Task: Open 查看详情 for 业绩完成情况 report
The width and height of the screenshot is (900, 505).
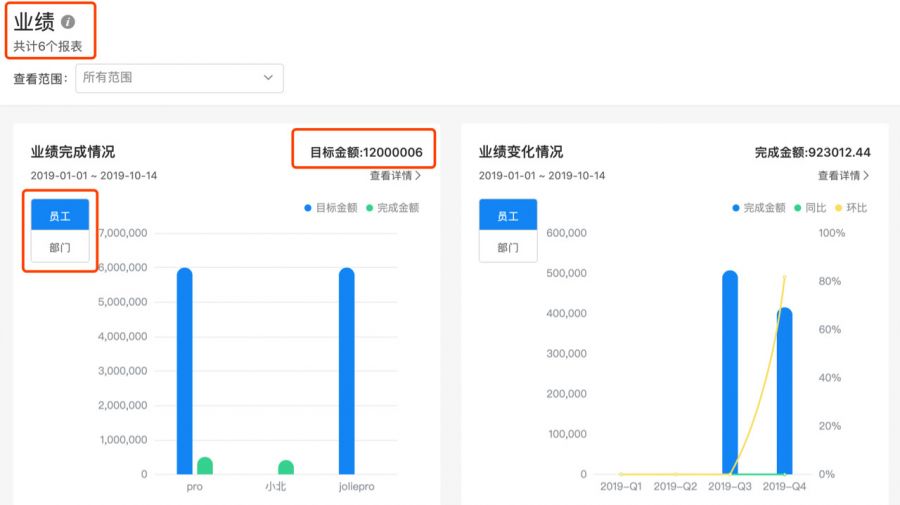Action: pos(395,176)
